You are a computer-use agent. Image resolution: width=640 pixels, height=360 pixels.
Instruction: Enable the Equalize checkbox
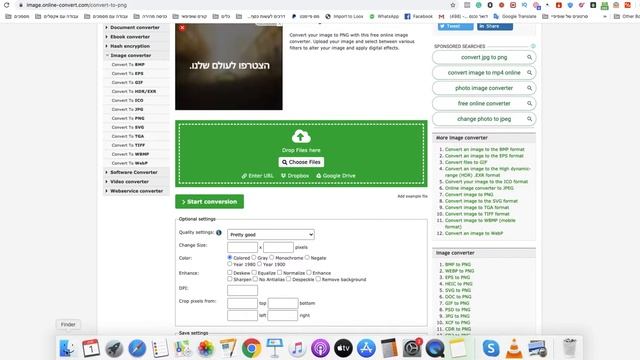click(x=254, y=272)
